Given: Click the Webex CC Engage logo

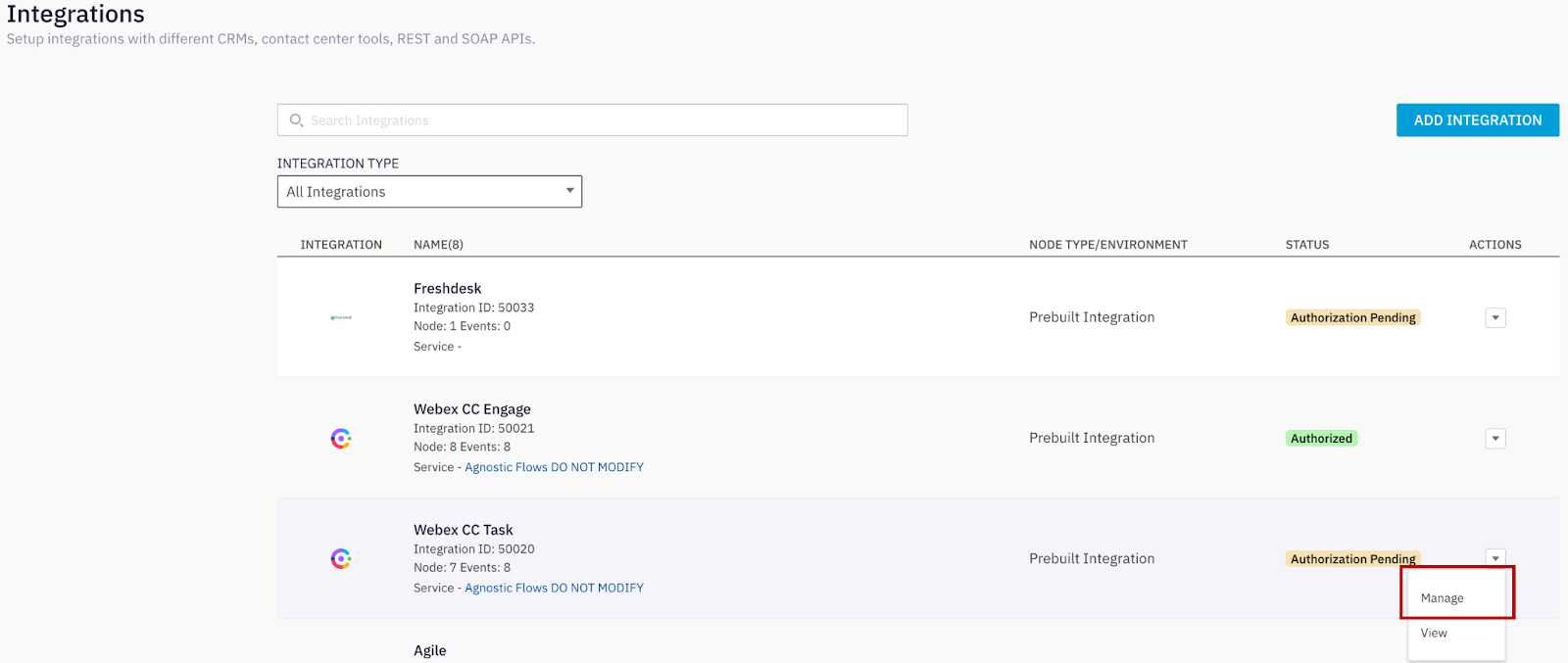Looking at the screenshot, I should (x=341, y=439).
